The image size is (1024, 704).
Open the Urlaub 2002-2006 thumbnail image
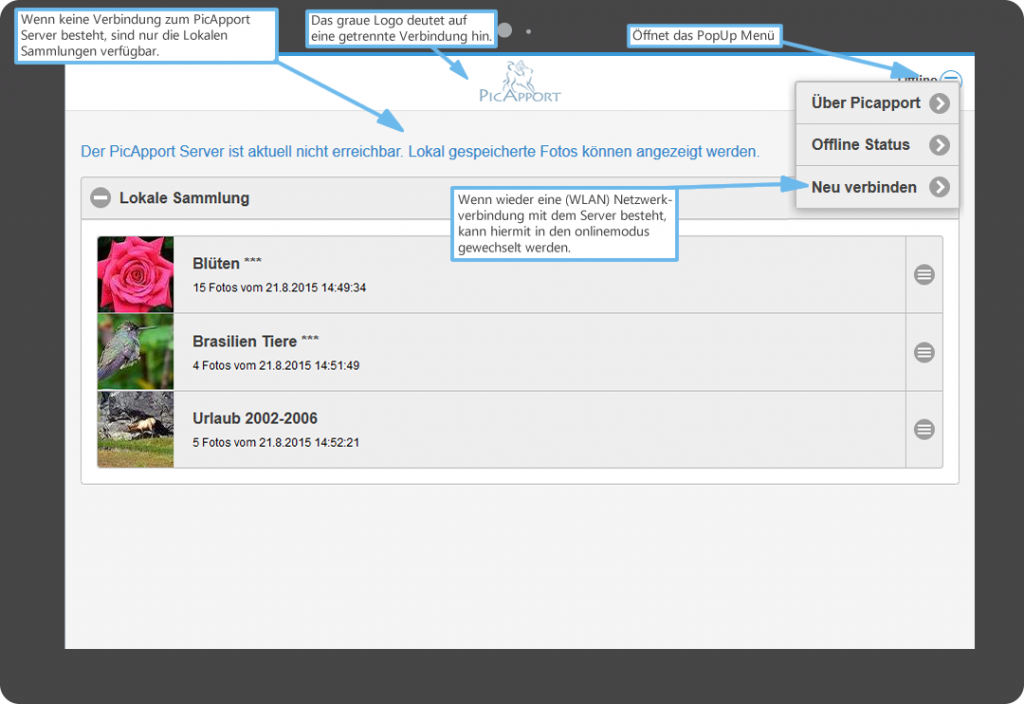point(136,429)
